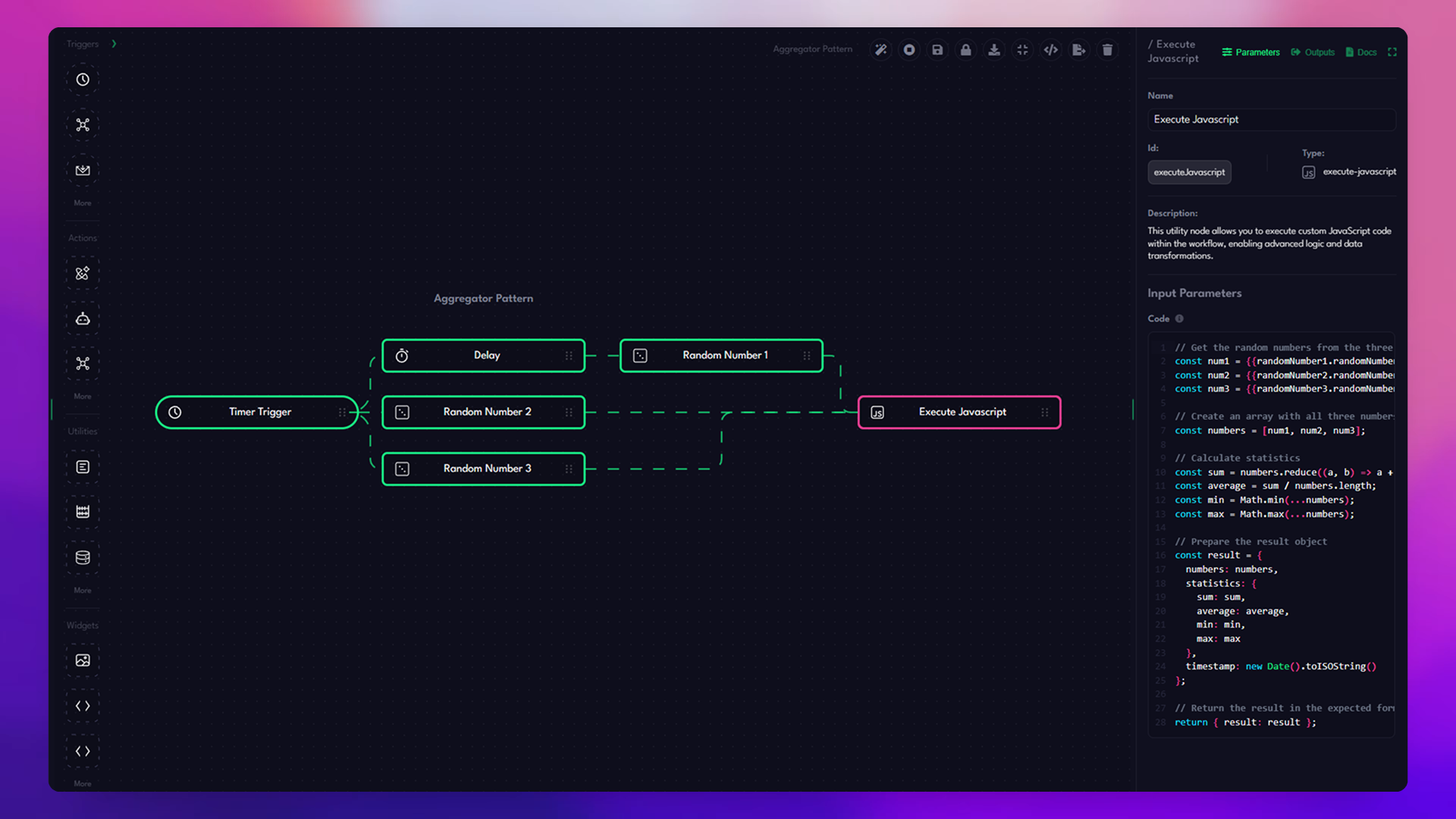This screenshot has width=1456, height=819.
Task: Activate the magic wand tool
Action: click(880, 49)
